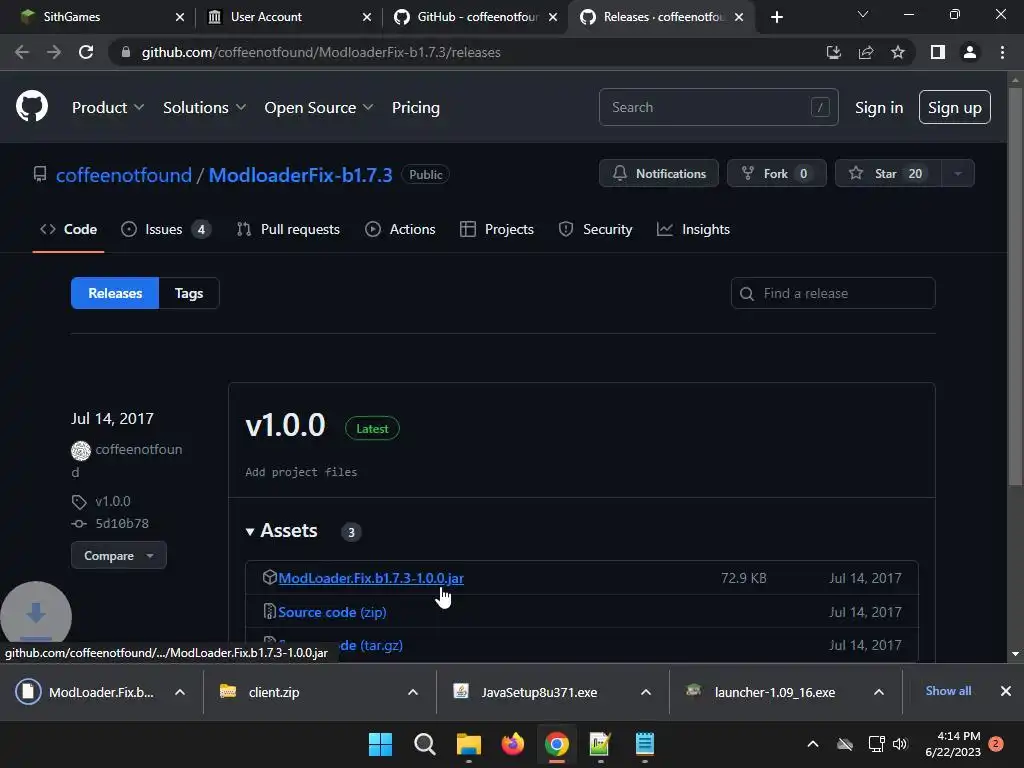Screen dimensions: 1024x768
Task: Expand the Solutions menu
Action: [x=204, y=107]
